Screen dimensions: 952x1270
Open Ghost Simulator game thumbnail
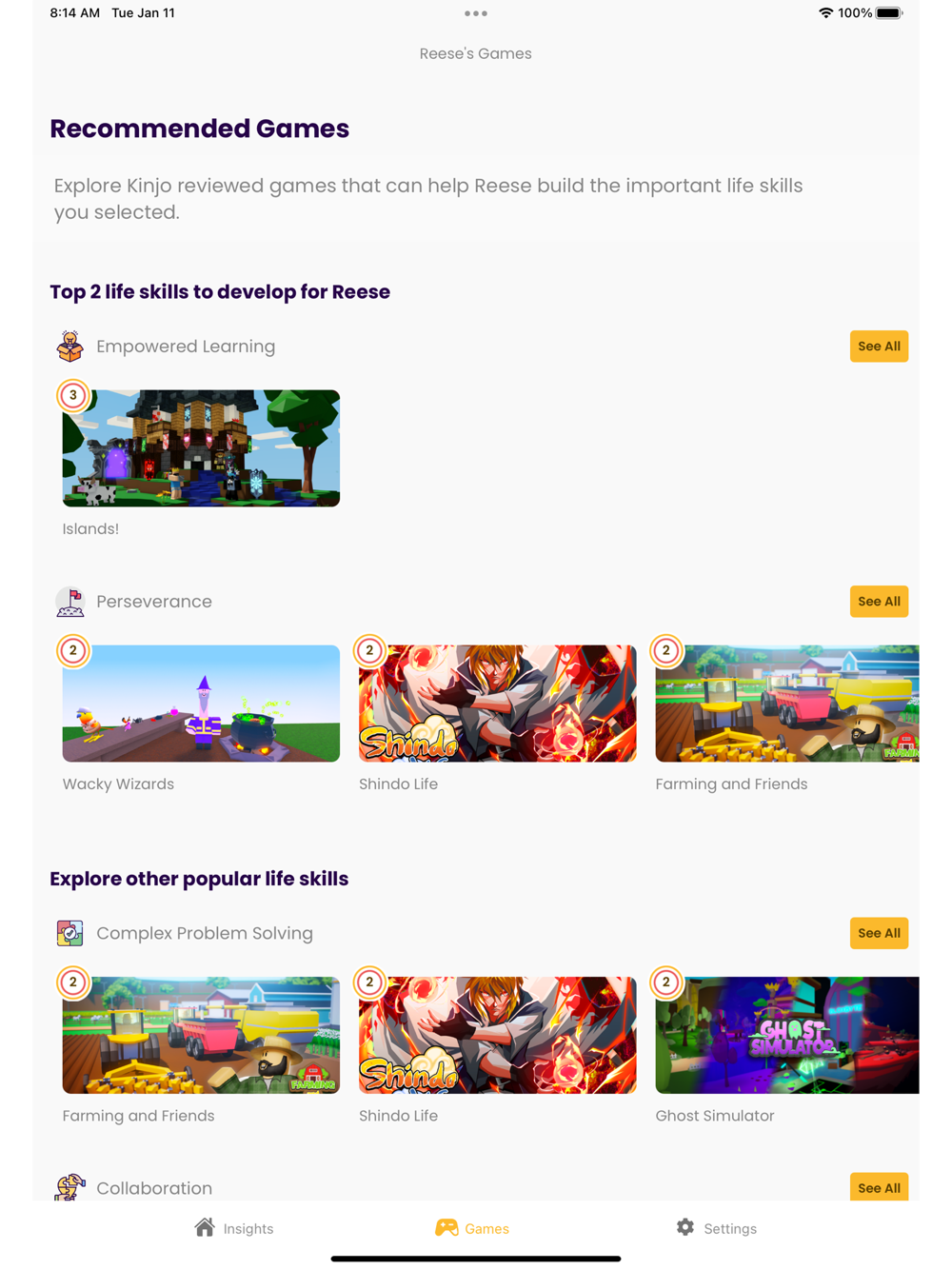[x=787, y=1035]
